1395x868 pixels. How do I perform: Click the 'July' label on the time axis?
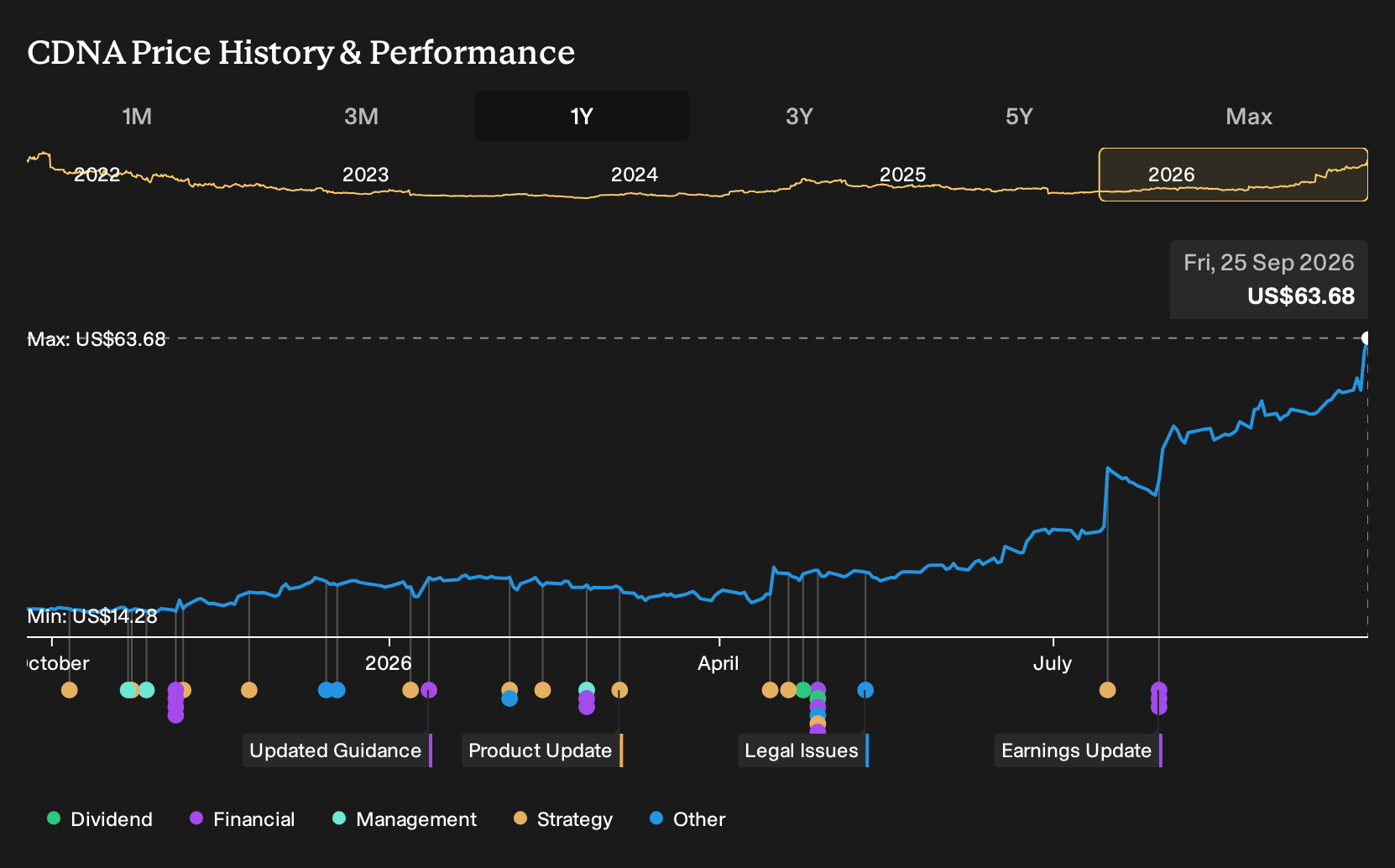click(1053, 663)
